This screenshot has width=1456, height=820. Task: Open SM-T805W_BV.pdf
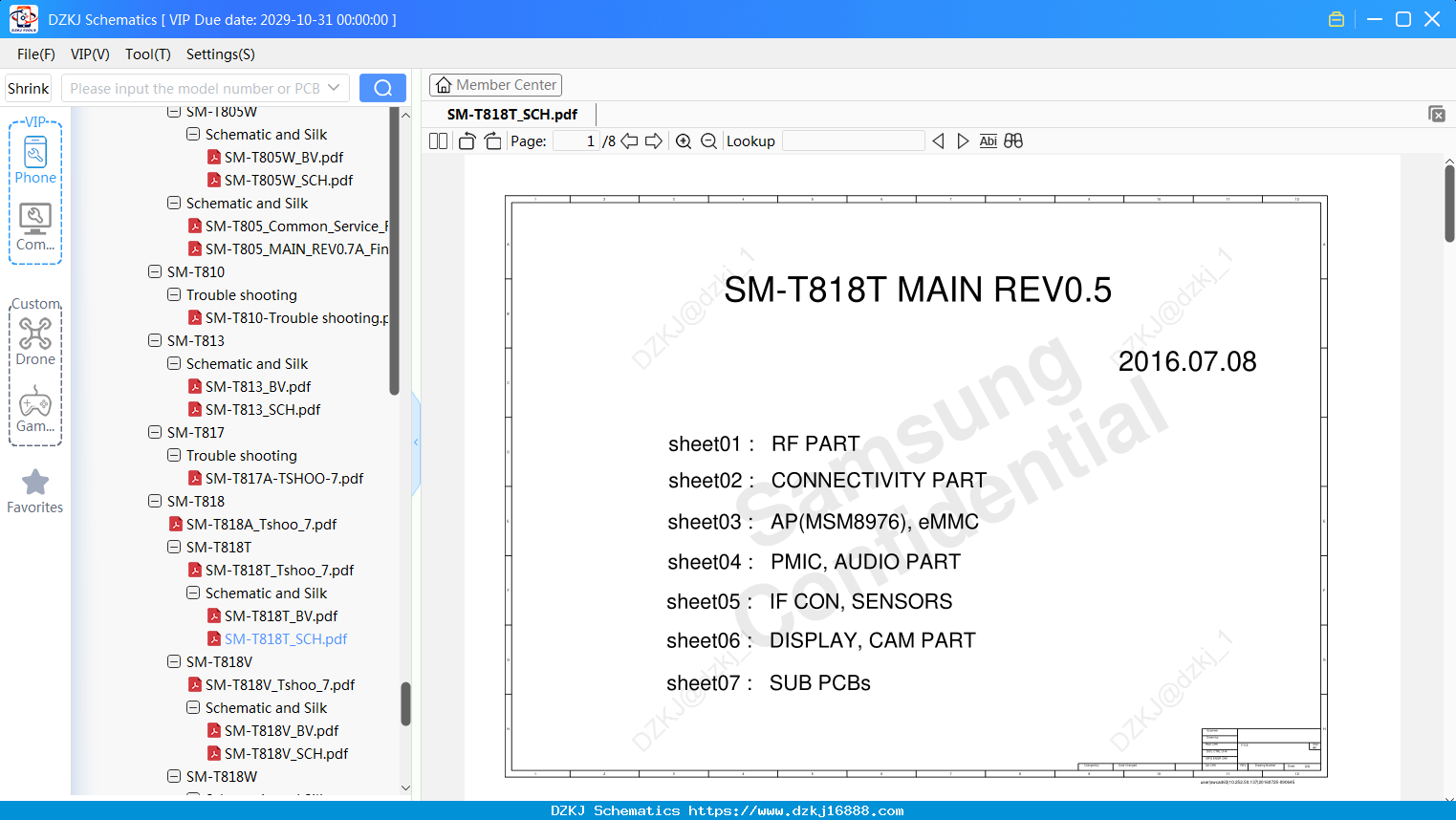[284, 157]
